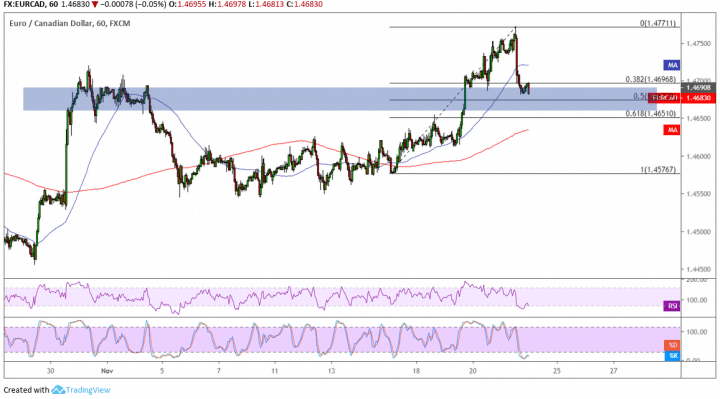Click the red down-arrow price change indicator
720x399 pixels.
(95, 5)
